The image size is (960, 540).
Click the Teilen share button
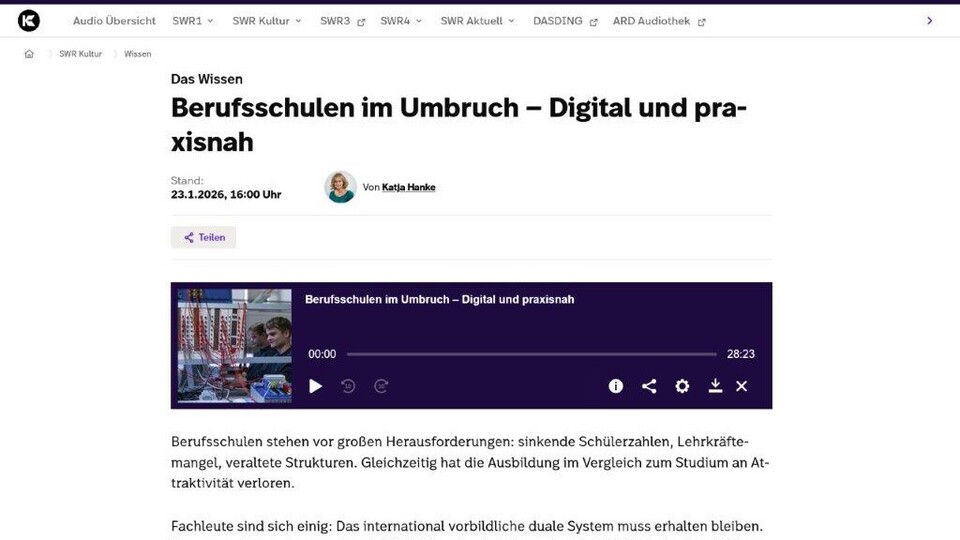pos(203,238)
